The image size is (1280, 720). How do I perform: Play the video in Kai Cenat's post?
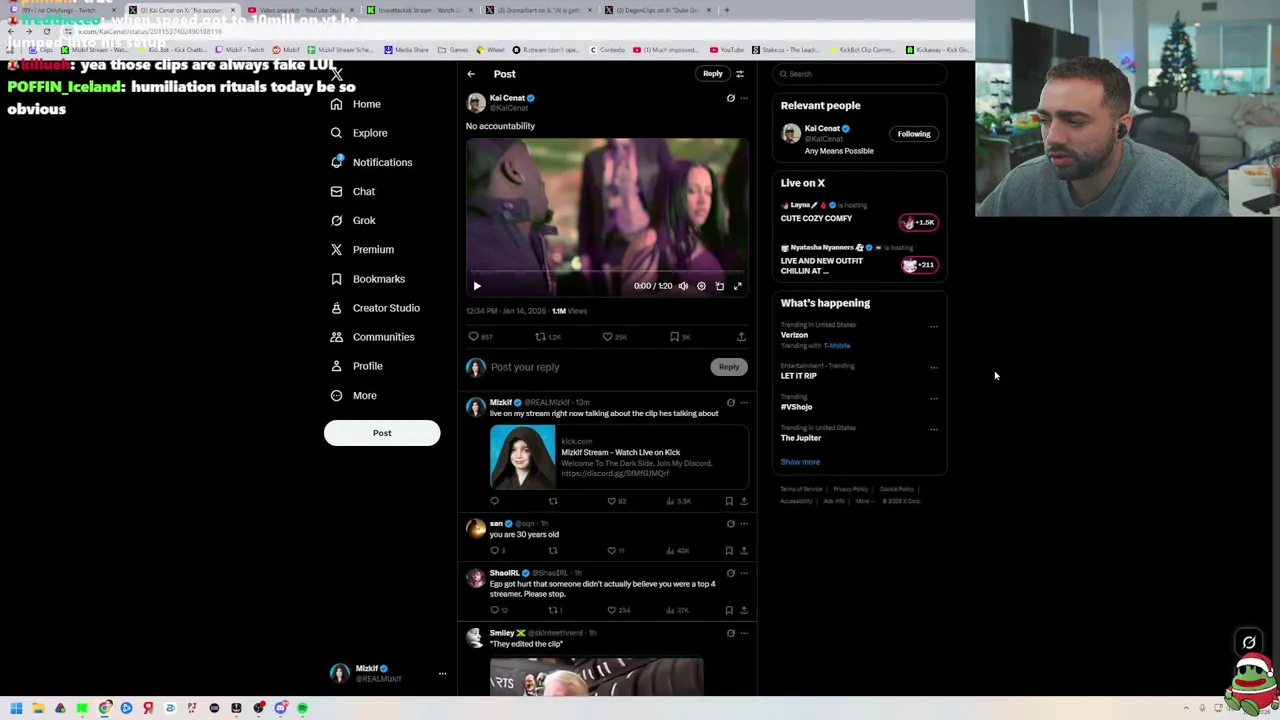click(477, 286)
